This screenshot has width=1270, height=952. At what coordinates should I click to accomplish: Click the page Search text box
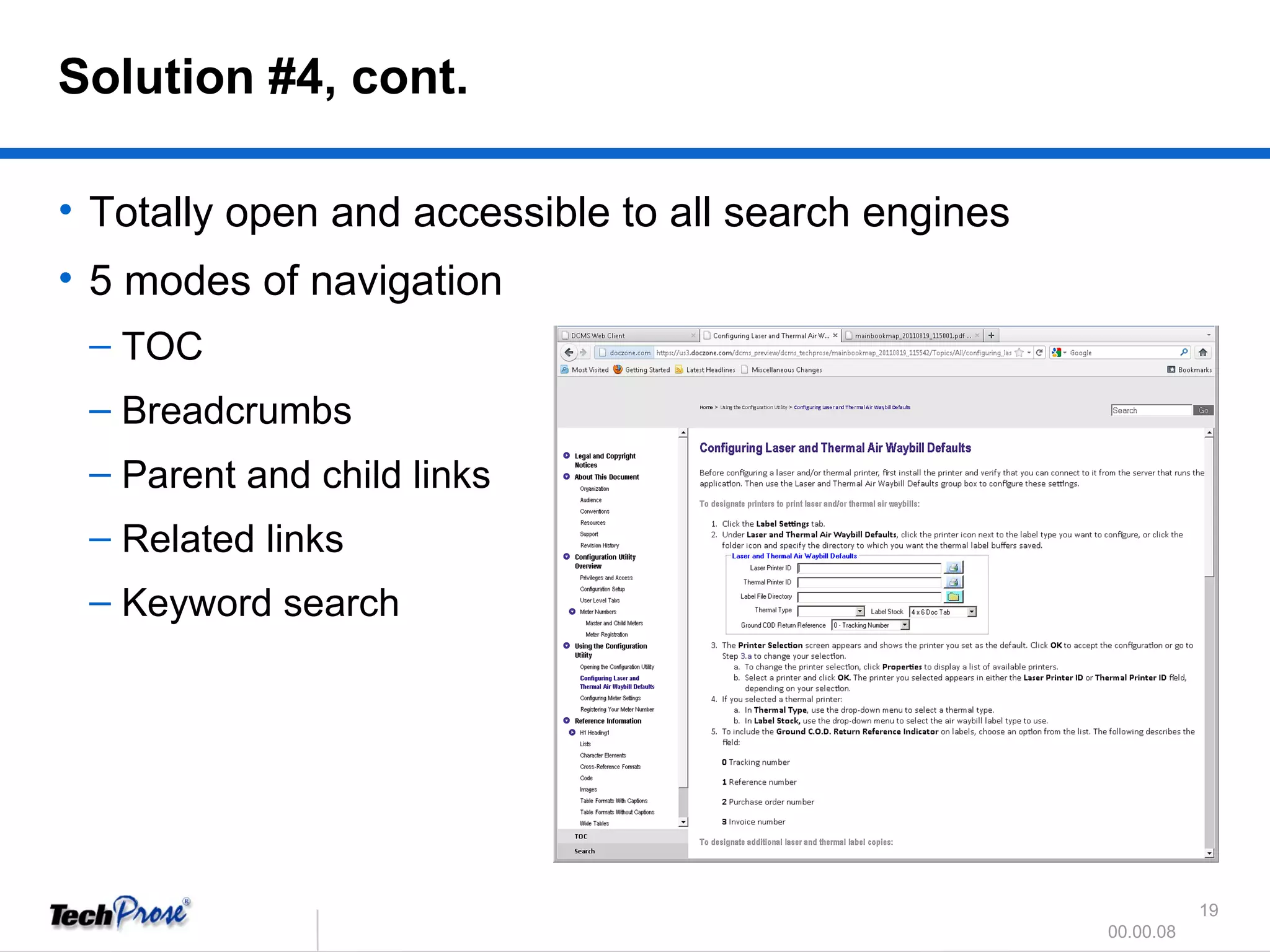1152,410
